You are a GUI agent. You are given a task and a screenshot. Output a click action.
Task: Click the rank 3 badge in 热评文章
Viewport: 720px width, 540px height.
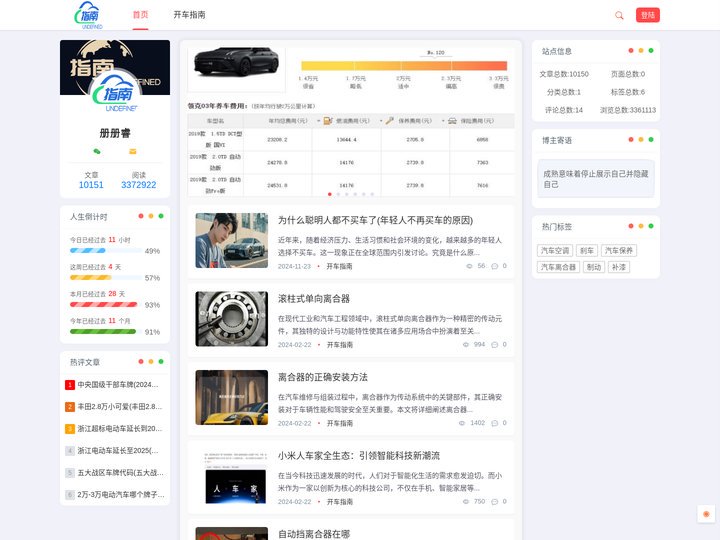70,429
